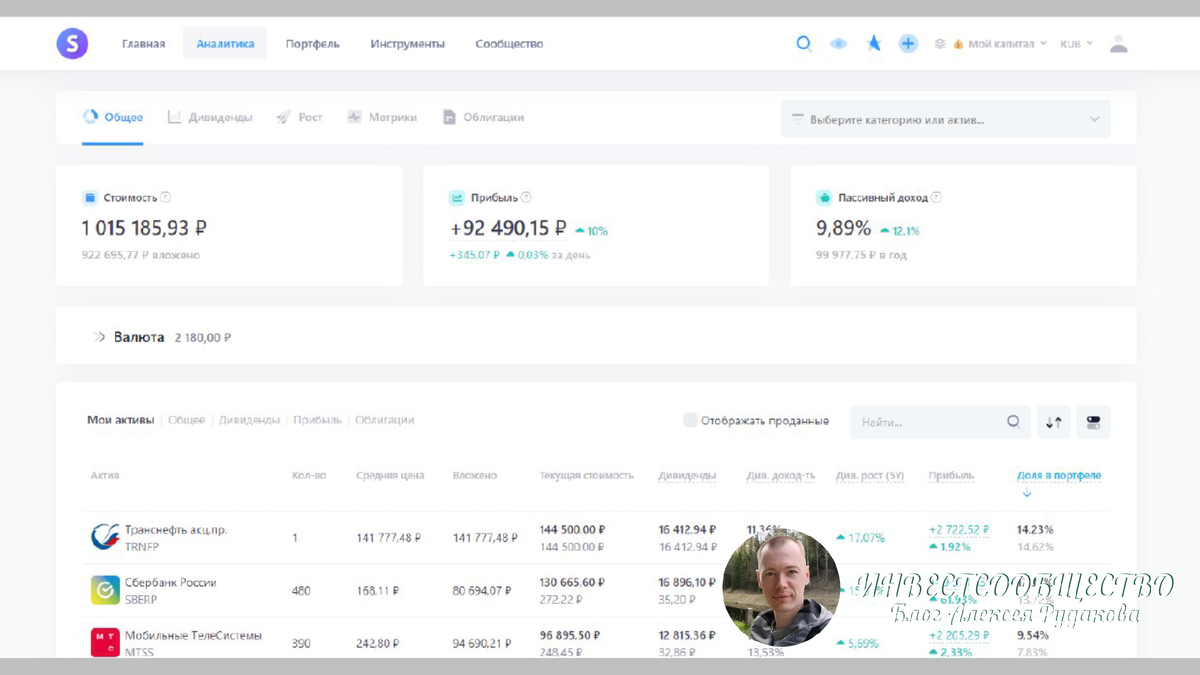Open the Выберите категорию или актив dropdown

click(945, 119)
